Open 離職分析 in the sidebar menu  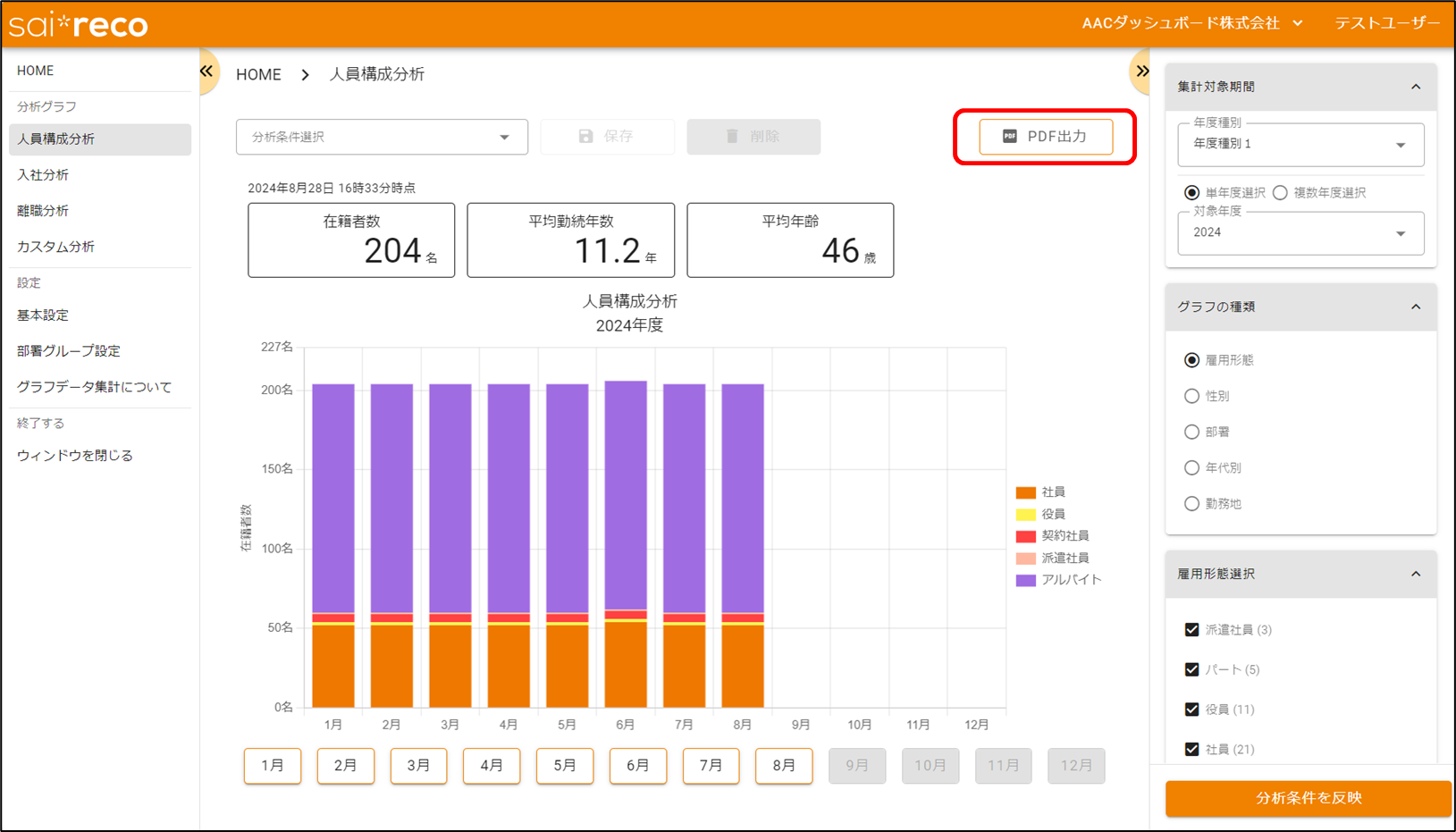click(x=43, y=211)
